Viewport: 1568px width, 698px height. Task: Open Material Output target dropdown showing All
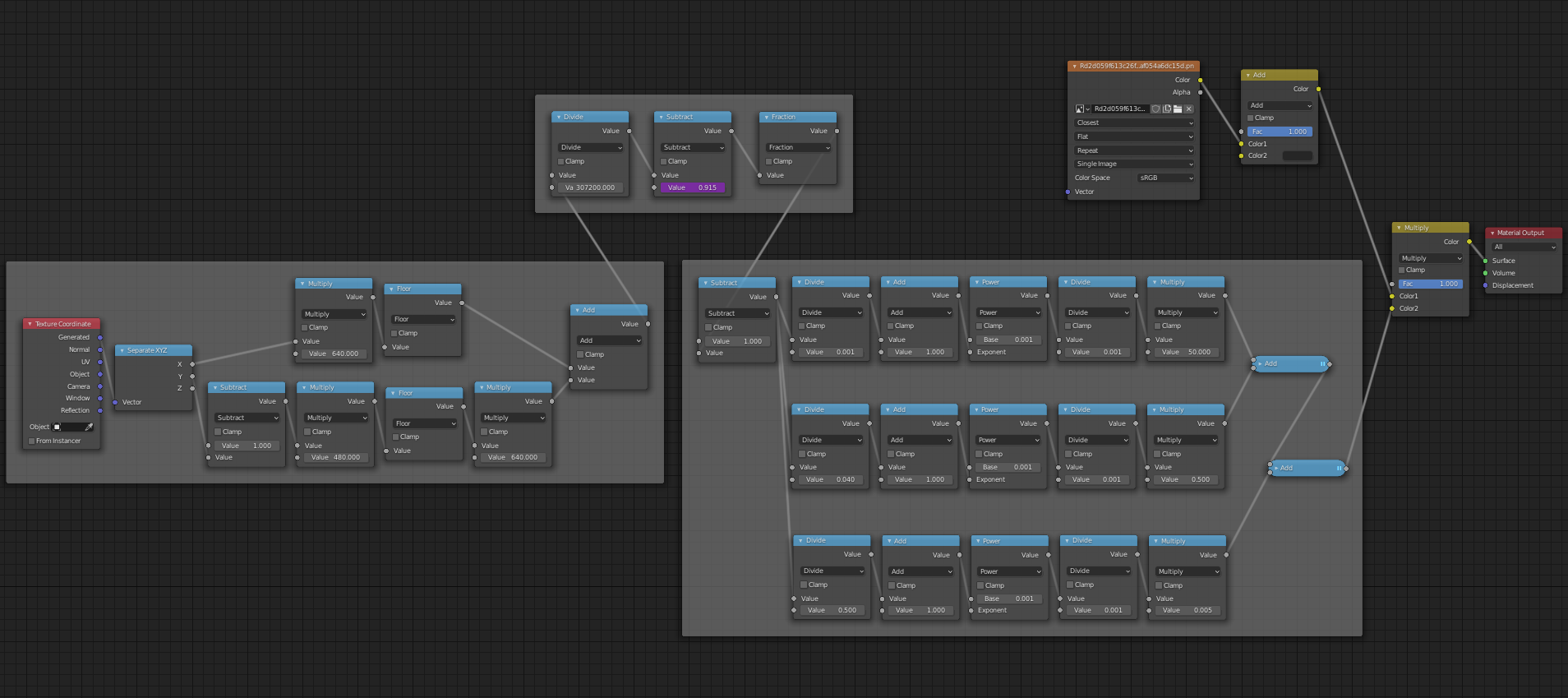pos(1524,247)
